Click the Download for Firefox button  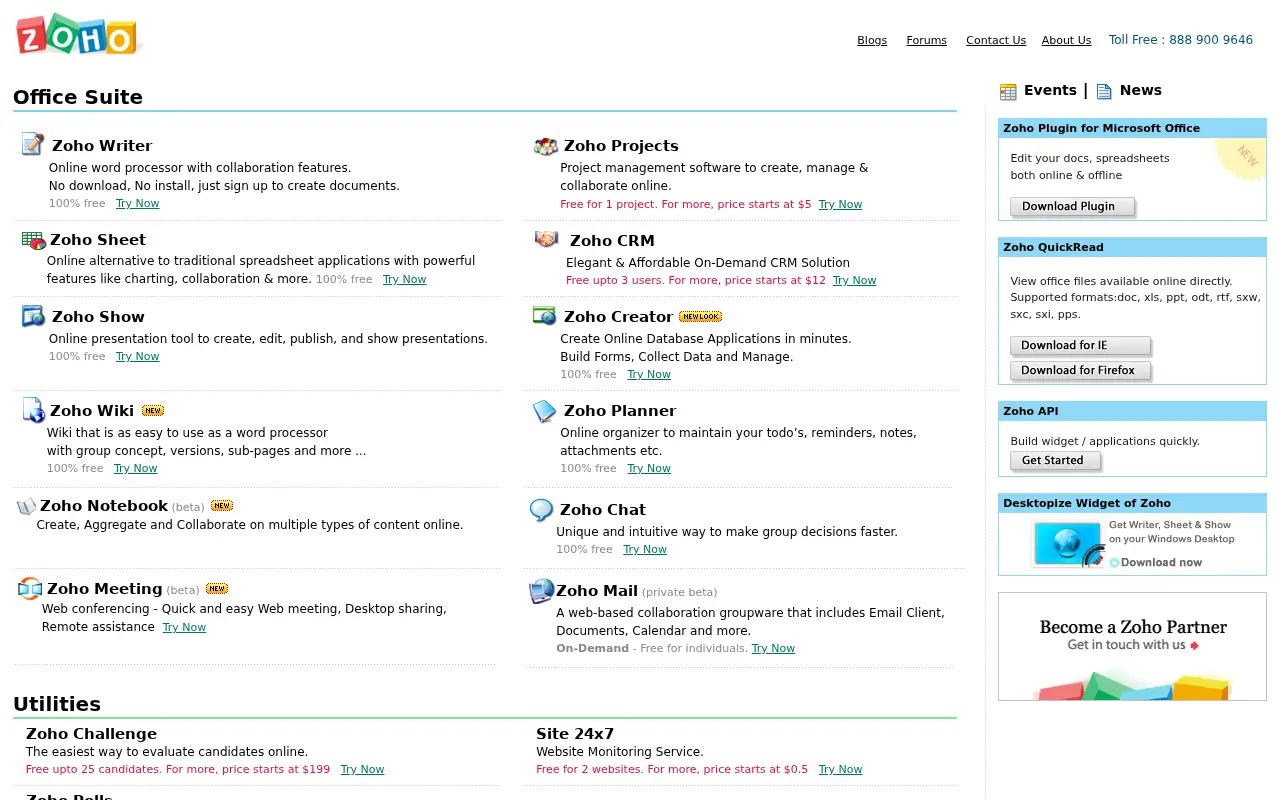[1081, 371]
